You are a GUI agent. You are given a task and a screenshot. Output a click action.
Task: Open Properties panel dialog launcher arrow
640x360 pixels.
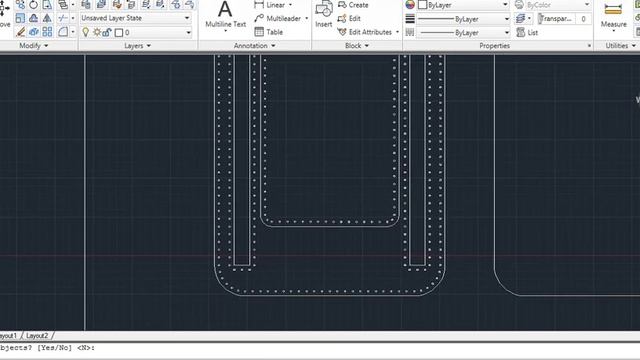589,46
